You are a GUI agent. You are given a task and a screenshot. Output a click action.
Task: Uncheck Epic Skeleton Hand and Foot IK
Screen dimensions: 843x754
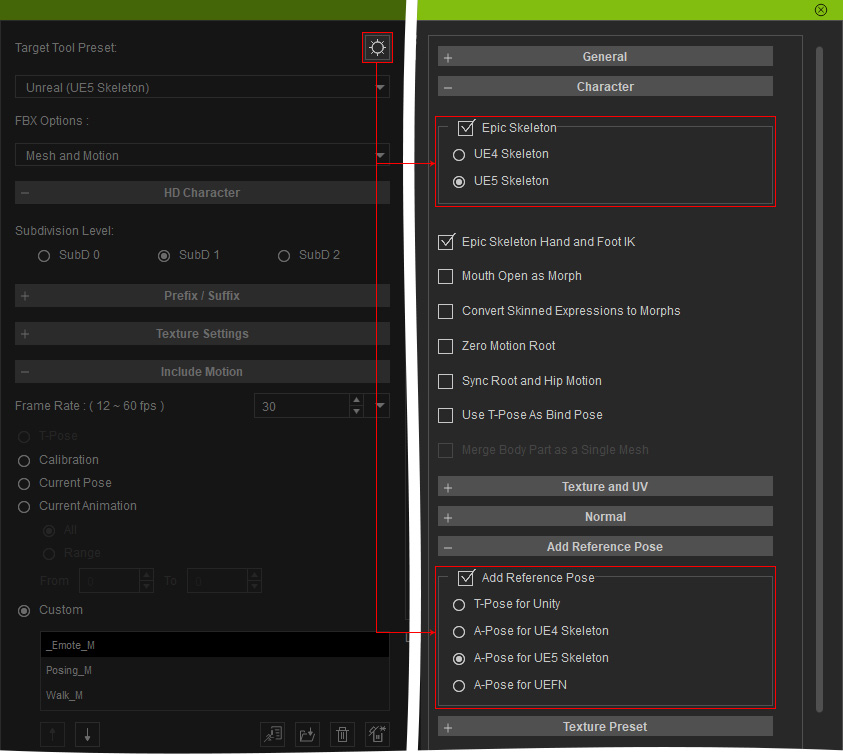coord(446,242)
